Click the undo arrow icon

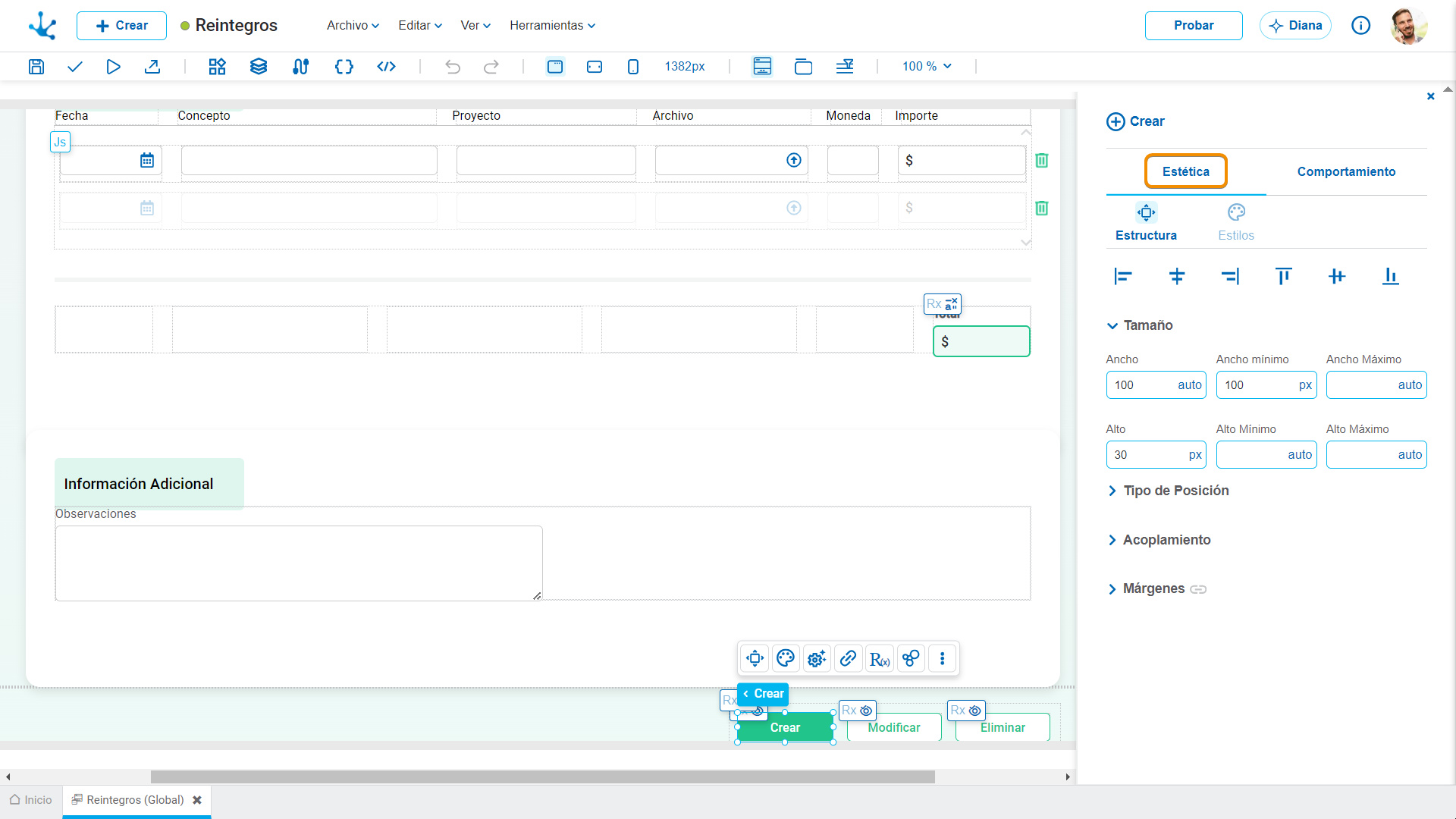tap(453, 67)
